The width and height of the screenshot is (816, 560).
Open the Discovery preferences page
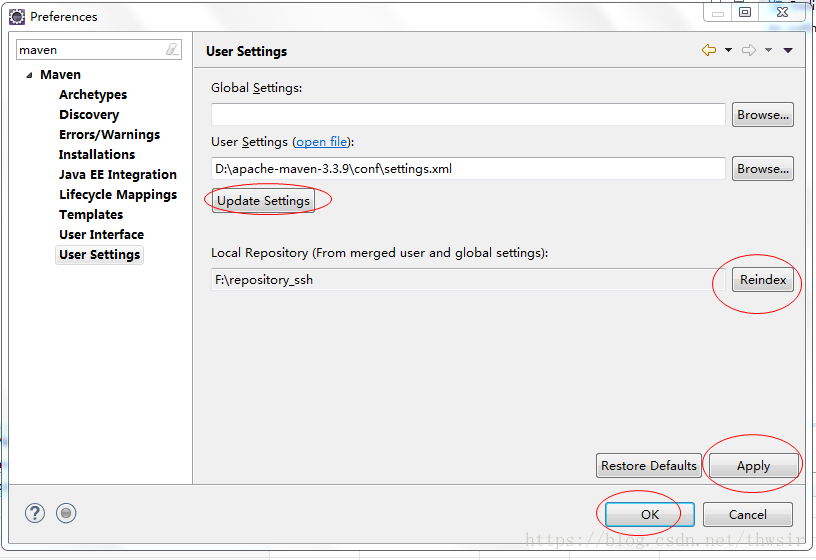89,114
